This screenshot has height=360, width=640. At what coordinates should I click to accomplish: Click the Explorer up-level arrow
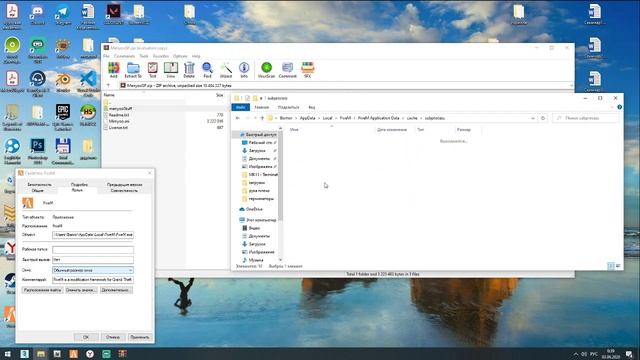pyautogui.click(x=262, y=118)
